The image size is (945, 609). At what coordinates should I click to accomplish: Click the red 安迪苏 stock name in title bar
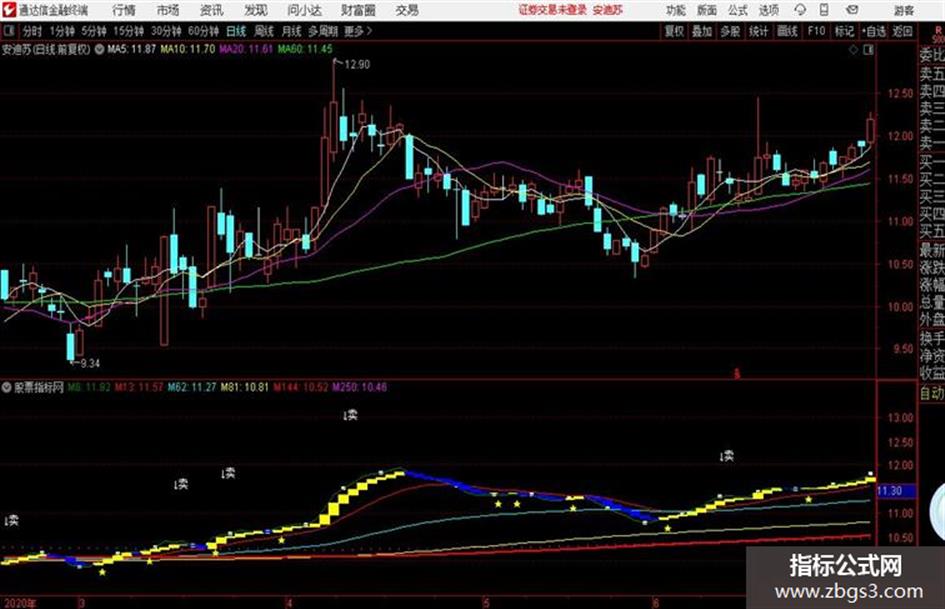[608, 10]
